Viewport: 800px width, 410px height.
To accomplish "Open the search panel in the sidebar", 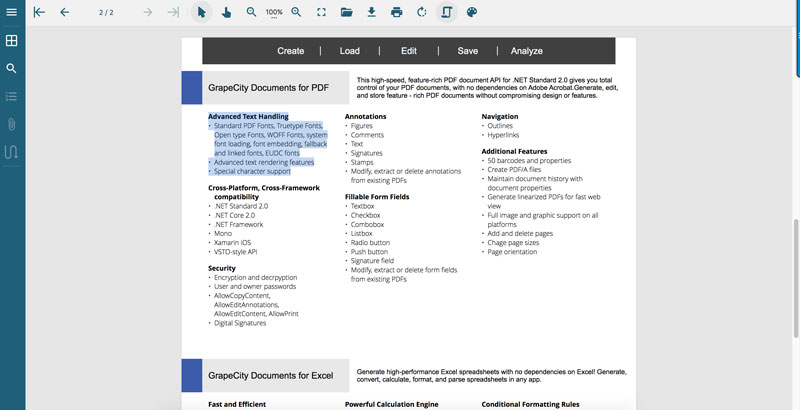I will tap(11, 68).
